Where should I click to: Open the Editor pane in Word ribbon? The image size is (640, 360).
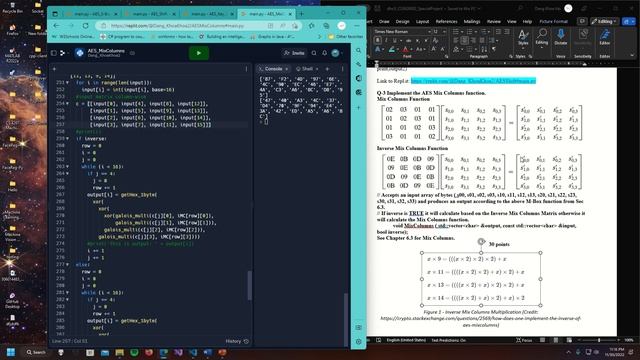tap(604, 37)
